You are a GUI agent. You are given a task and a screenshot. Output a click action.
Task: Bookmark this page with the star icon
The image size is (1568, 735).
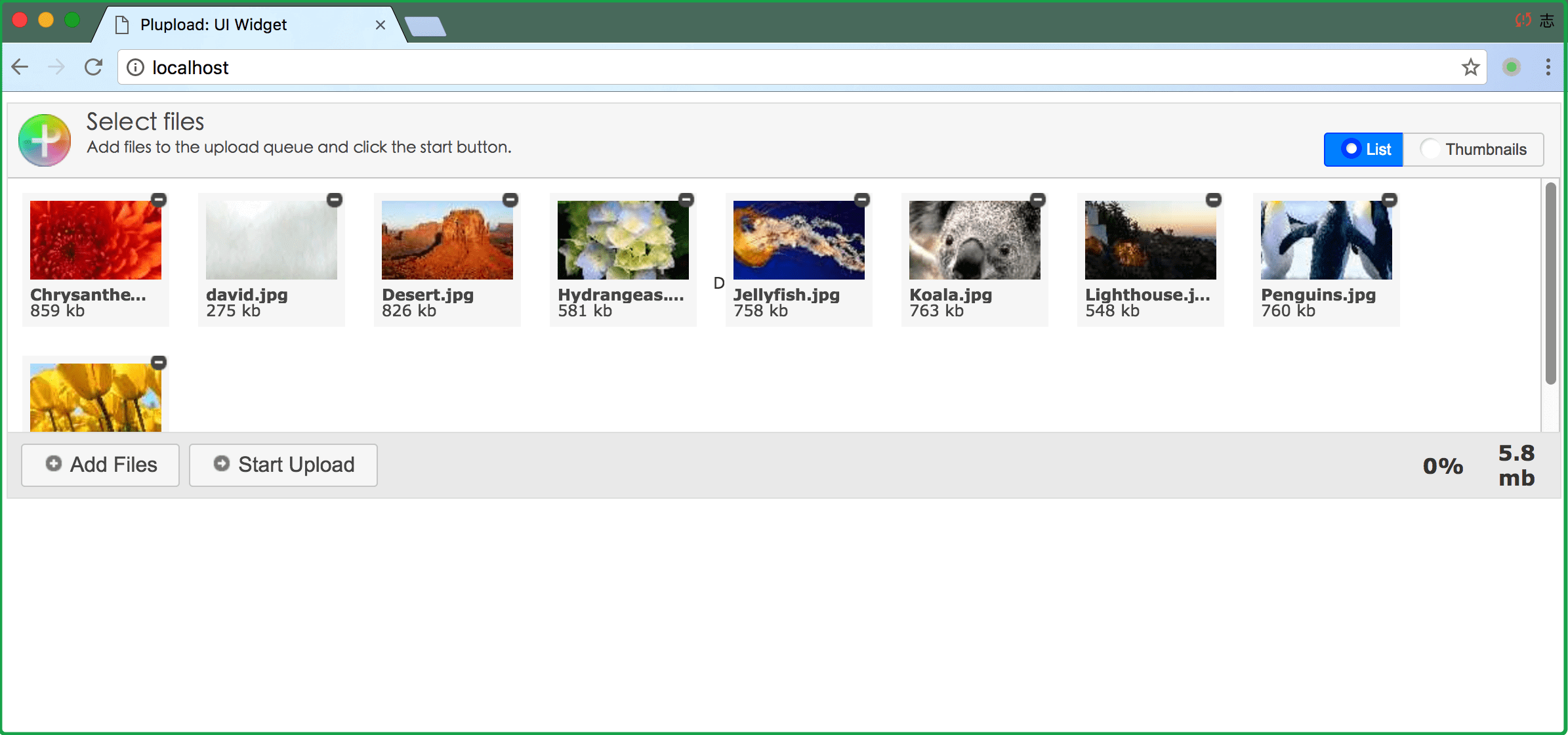coord(1470,67)
